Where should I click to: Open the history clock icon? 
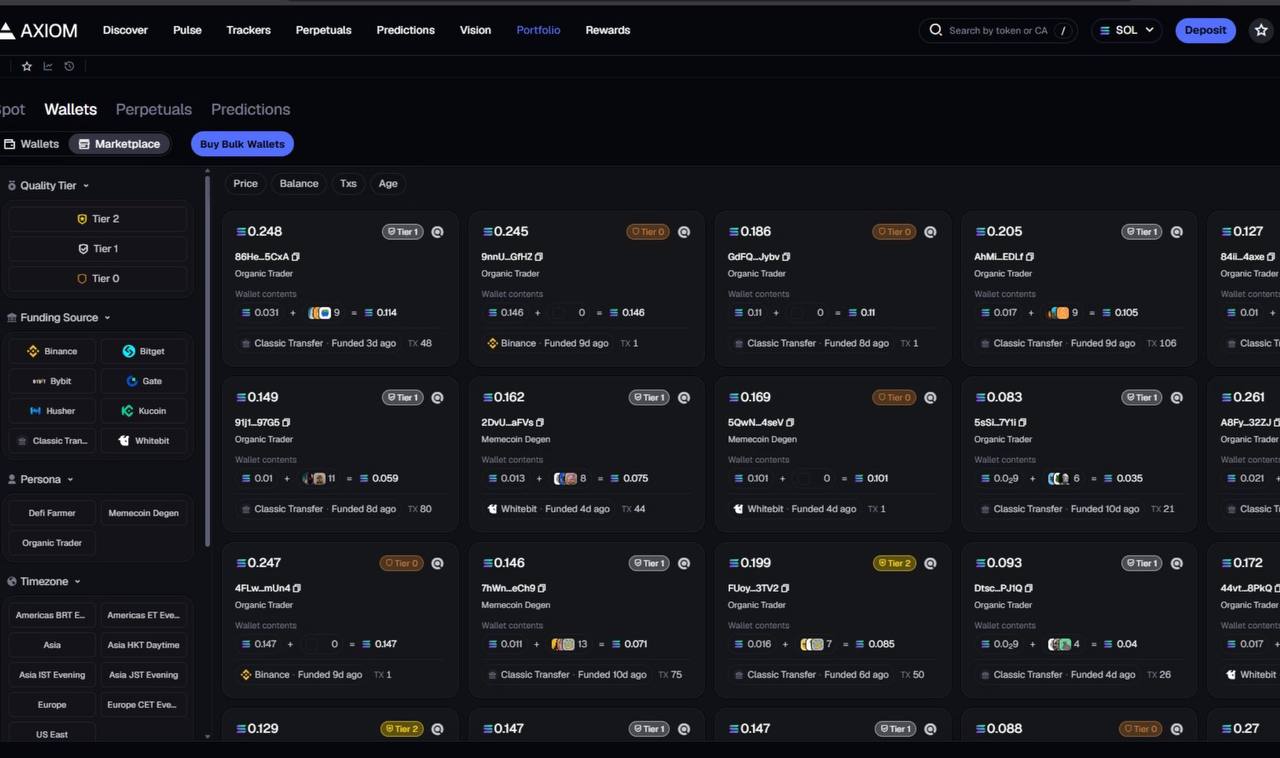click(69, 67)
